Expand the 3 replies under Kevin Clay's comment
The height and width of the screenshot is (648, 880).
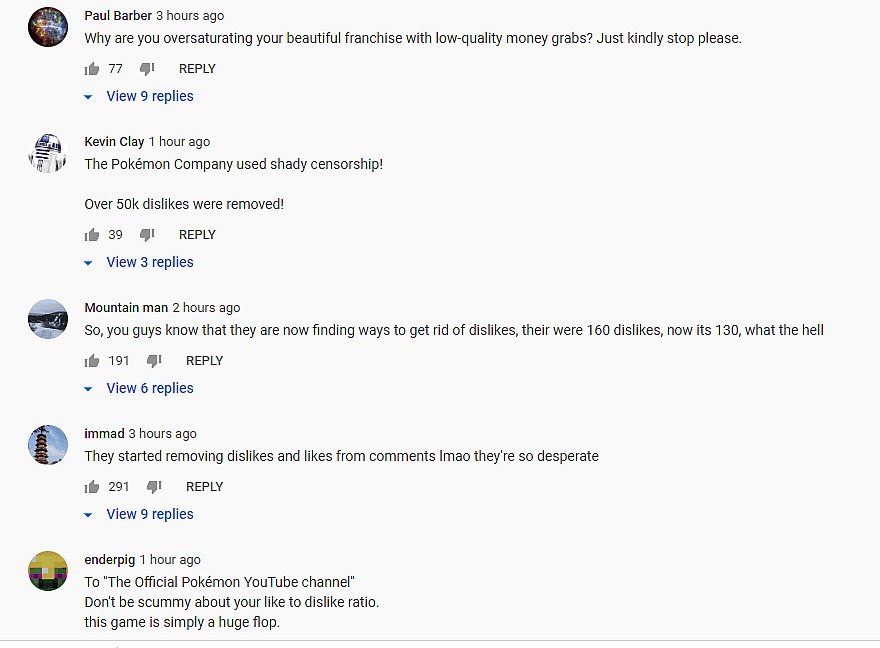point(149,262)
